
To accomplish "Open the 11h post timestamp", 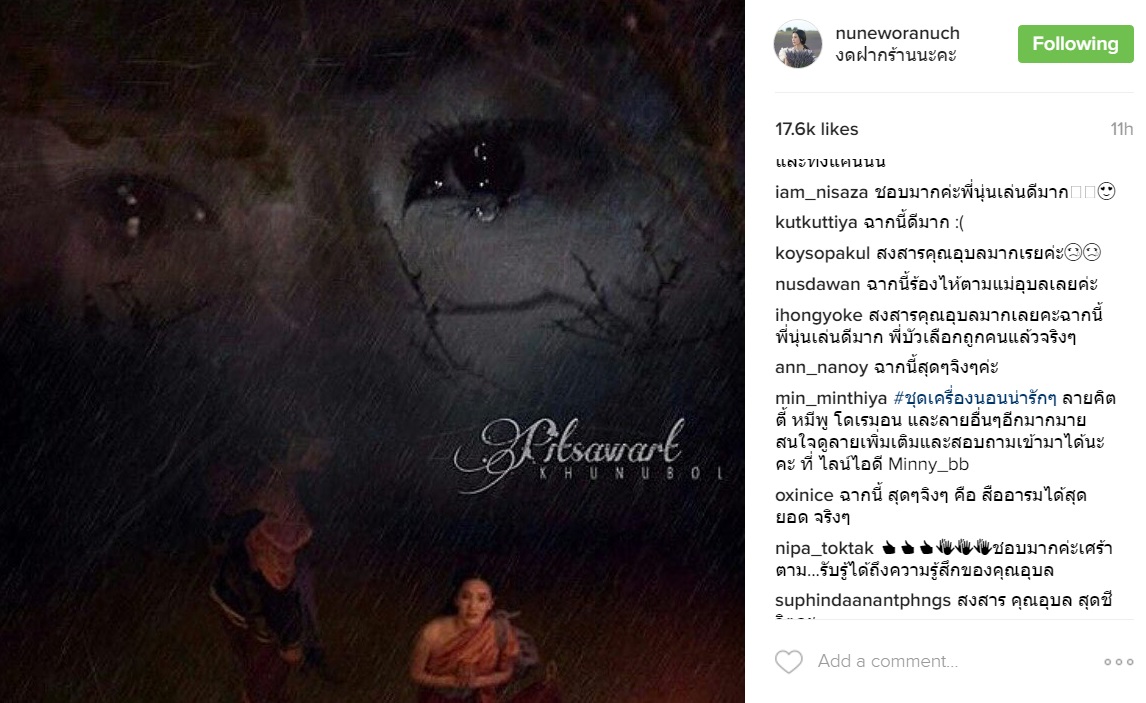I will click(1121, 129).
